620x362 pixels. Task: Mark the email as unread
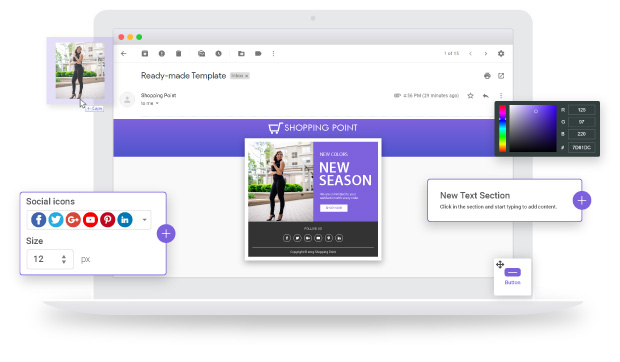[x=201, y=53]
